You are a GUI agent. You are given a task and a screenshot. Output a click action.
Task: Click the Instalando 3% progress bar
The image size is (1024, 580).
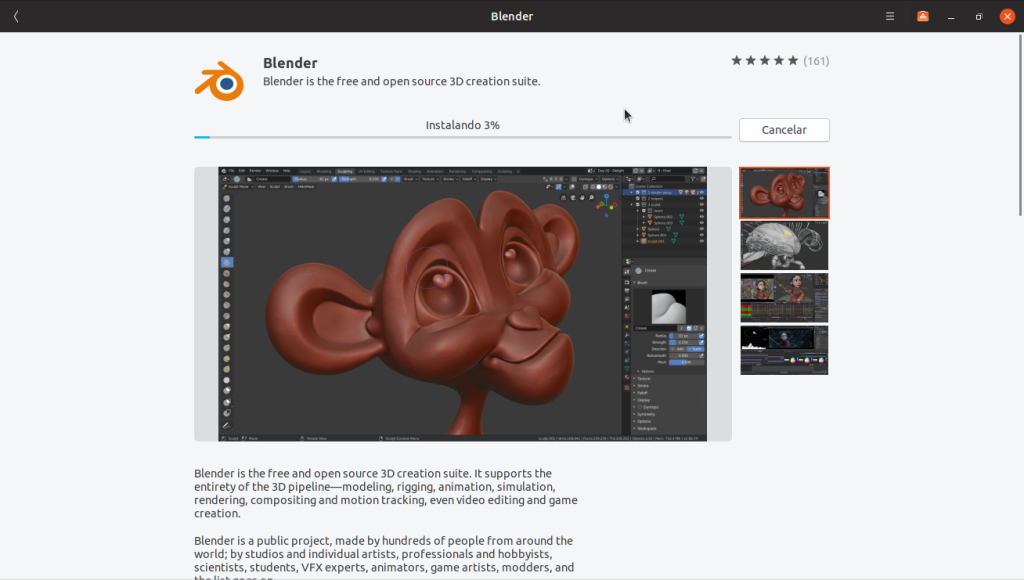[x=462, y=136]
